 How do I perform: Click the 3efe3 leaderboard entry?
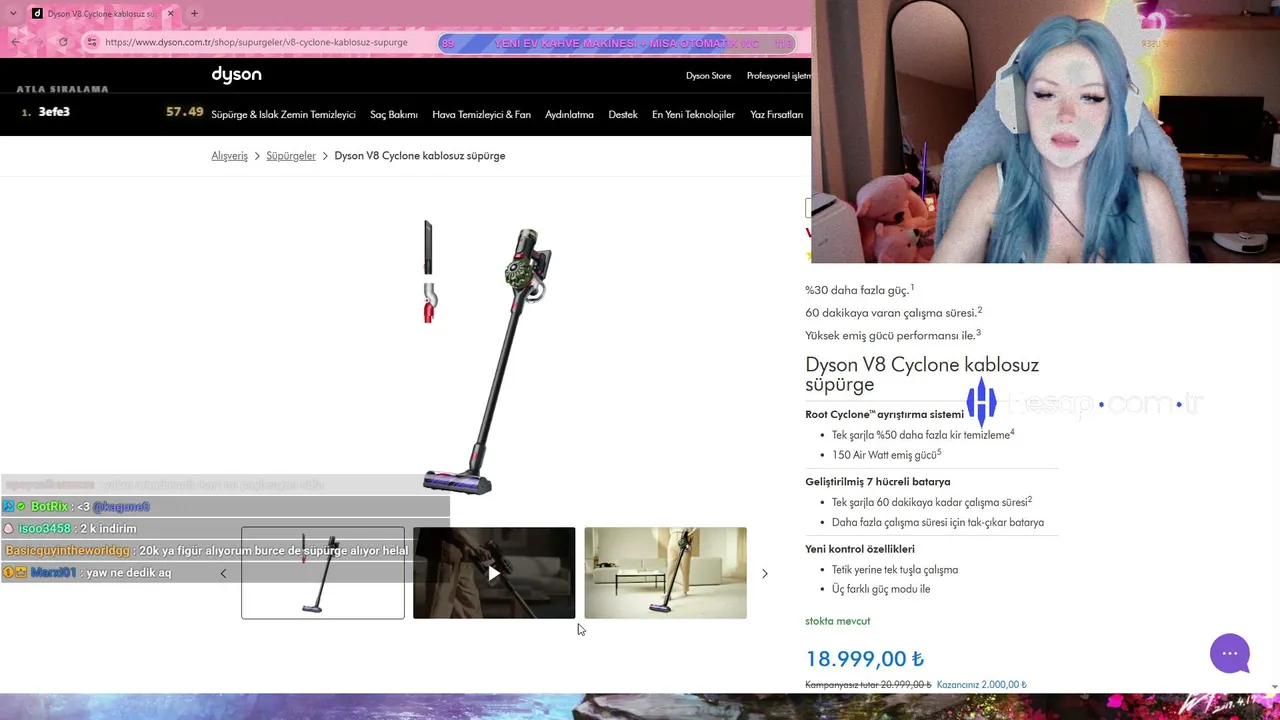[54, 112]
